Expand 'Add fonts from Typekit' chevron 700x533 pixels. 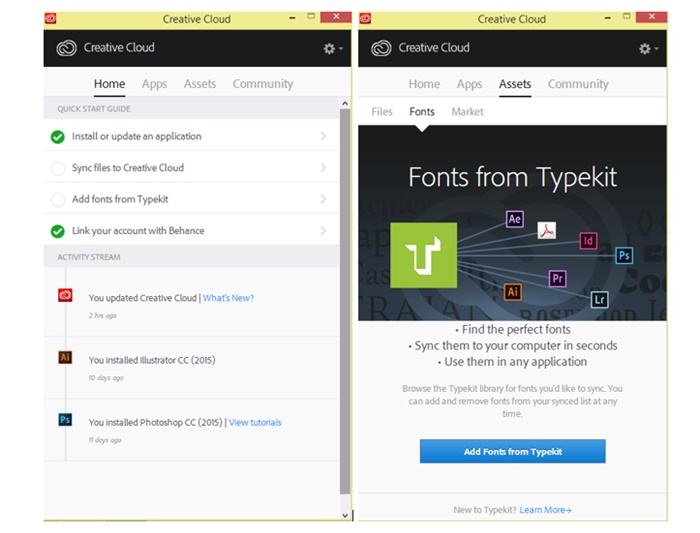coord(323,199)
